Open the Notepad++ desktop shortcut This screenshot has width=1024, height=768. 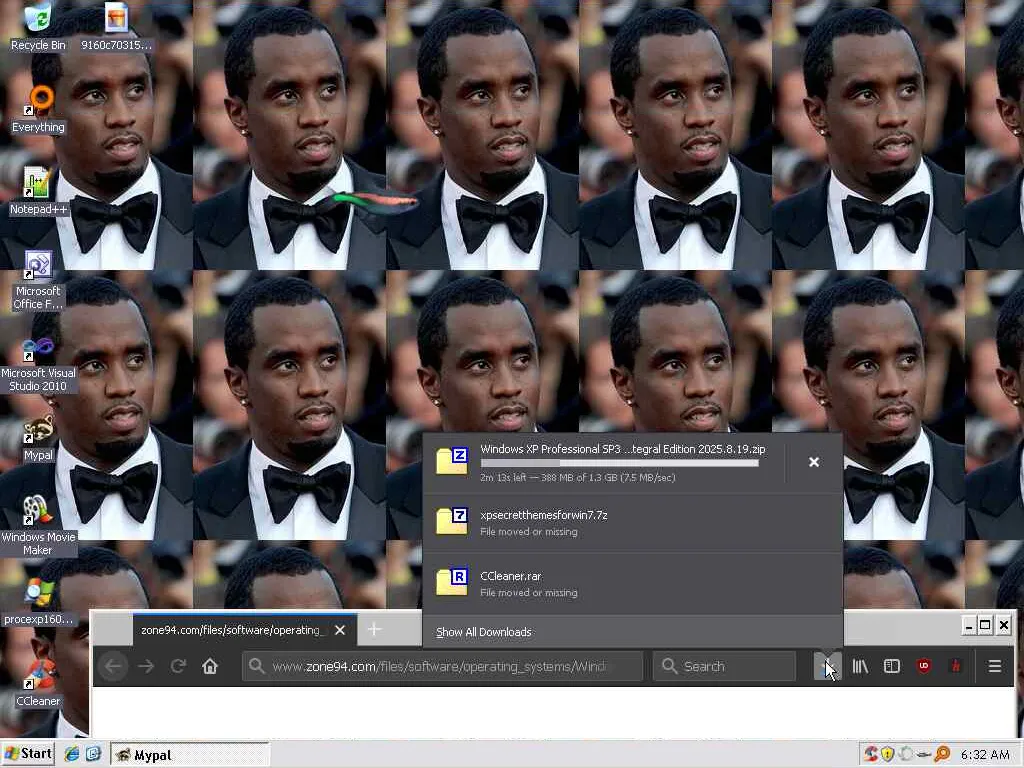38,191
